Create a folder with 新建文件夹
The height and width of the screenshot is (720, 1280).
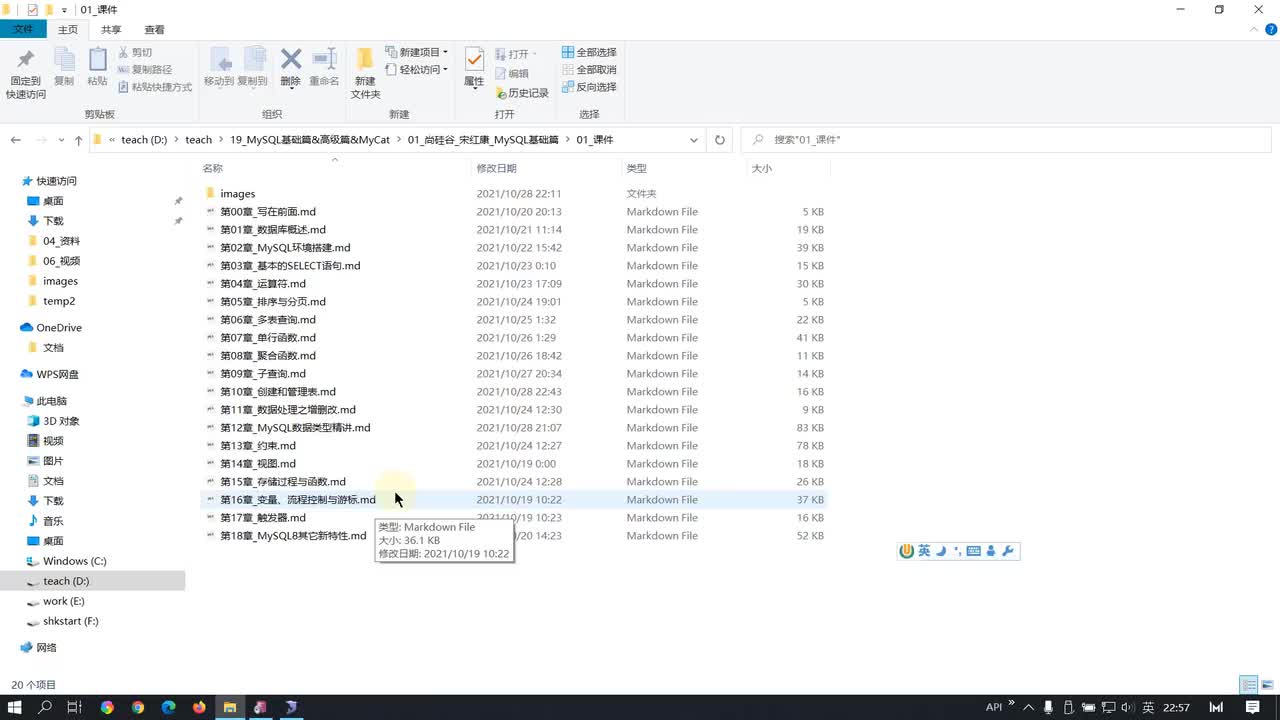(x=365, y=73)
